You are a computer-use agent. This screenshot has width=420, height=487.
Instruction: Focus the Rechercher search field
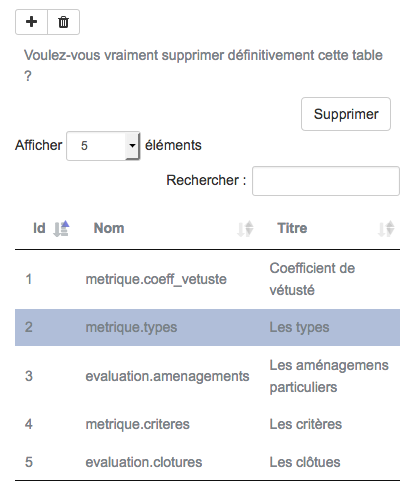(326, 181)
